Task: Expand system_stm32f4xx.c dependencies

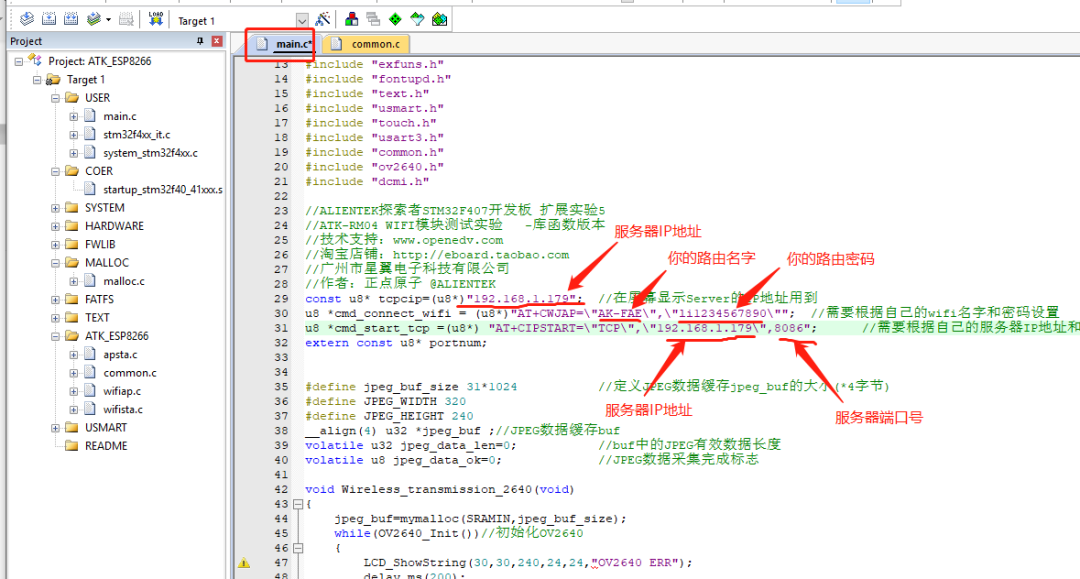Action: pyautogui.click(x=74, y=153)
